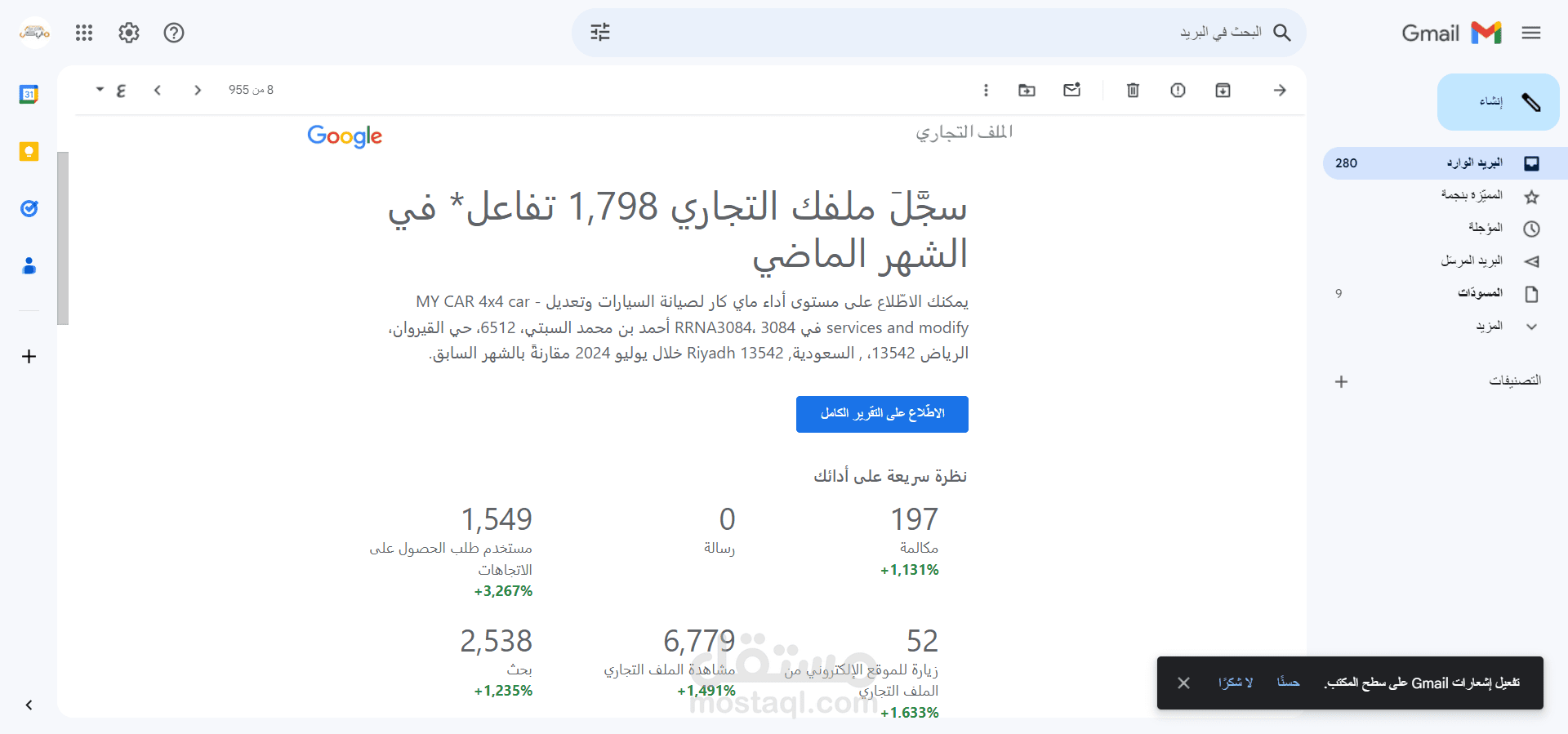The width and height of the screenshot is (1568, 734).
Task: Click the 52 website visits statistic
Action: coord(922,641)
